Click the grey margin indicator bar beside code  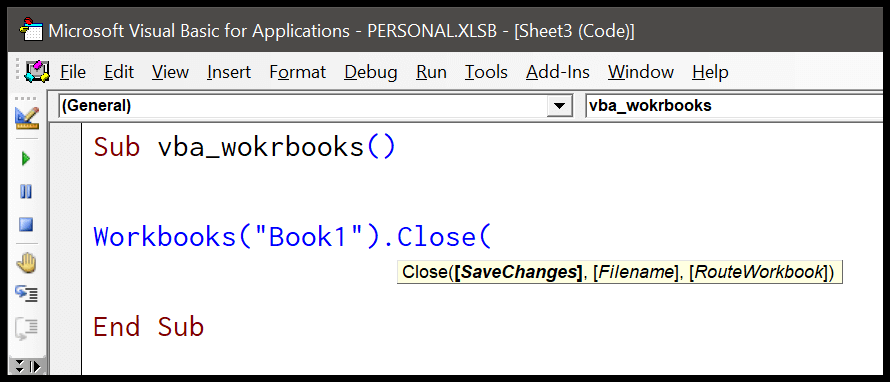[x=66, y=248]
